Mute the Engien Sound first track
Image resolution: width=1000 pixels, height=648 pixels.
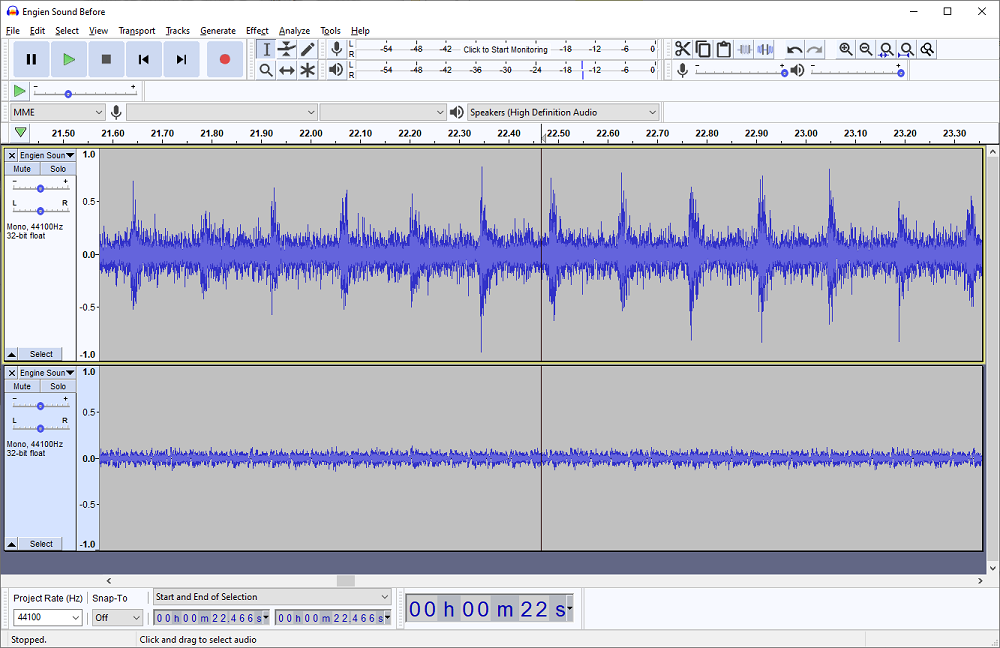[22, 169]
